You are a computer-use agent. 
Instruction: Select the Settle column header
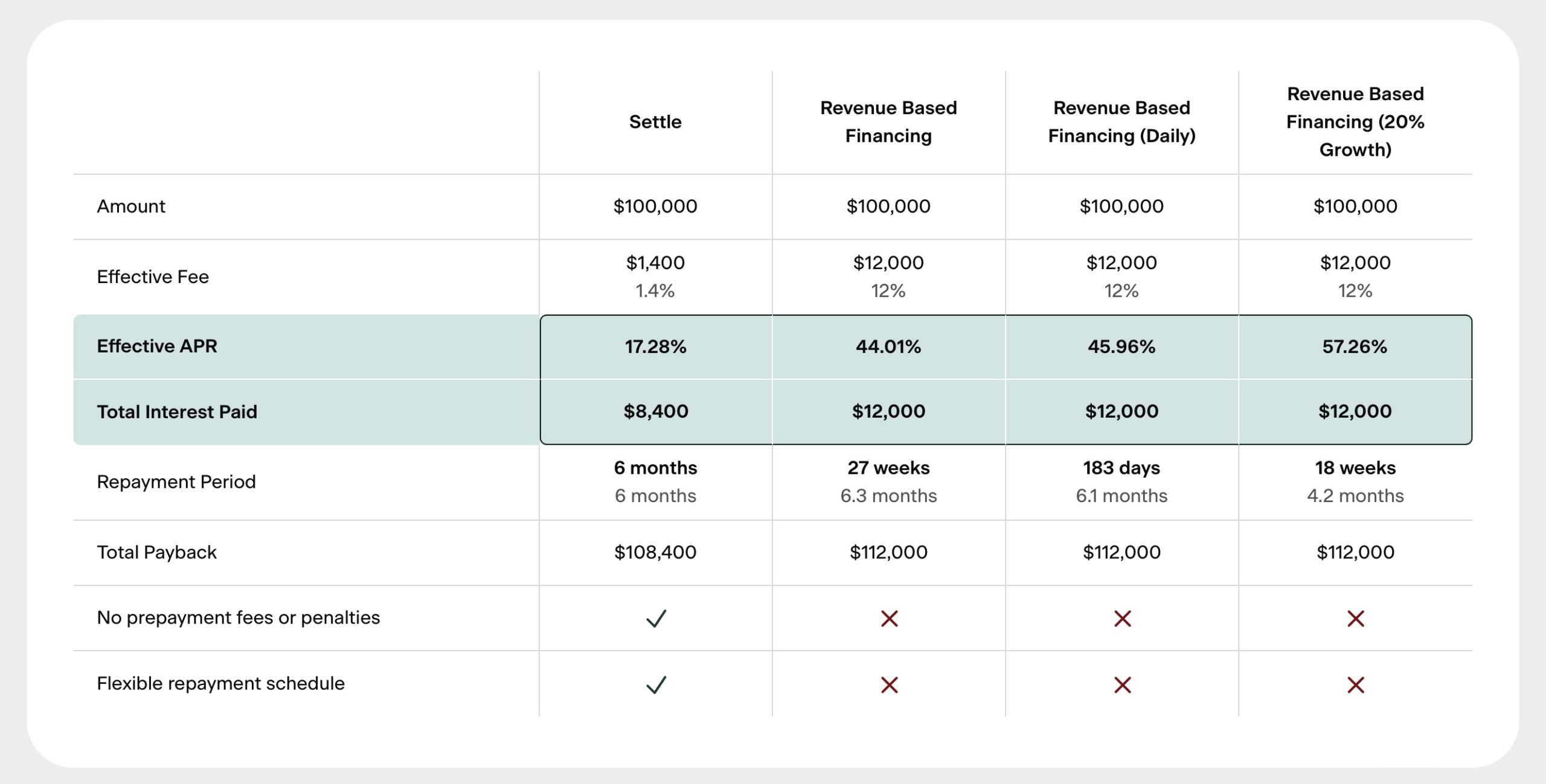pyautogui.click(x=655, y=122)
